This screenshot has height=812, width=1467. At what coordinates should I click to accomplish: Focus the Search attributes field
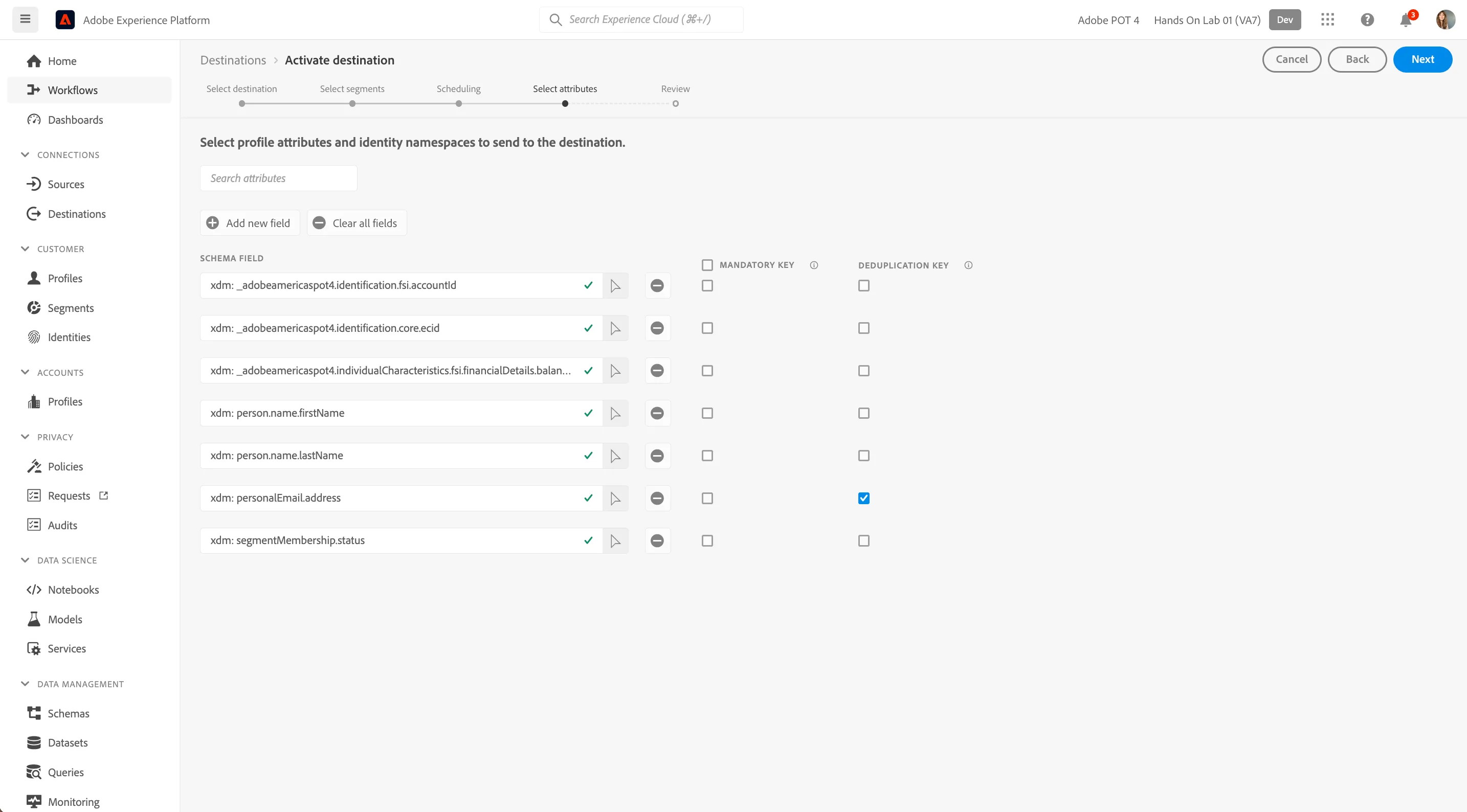click(278, 178)
